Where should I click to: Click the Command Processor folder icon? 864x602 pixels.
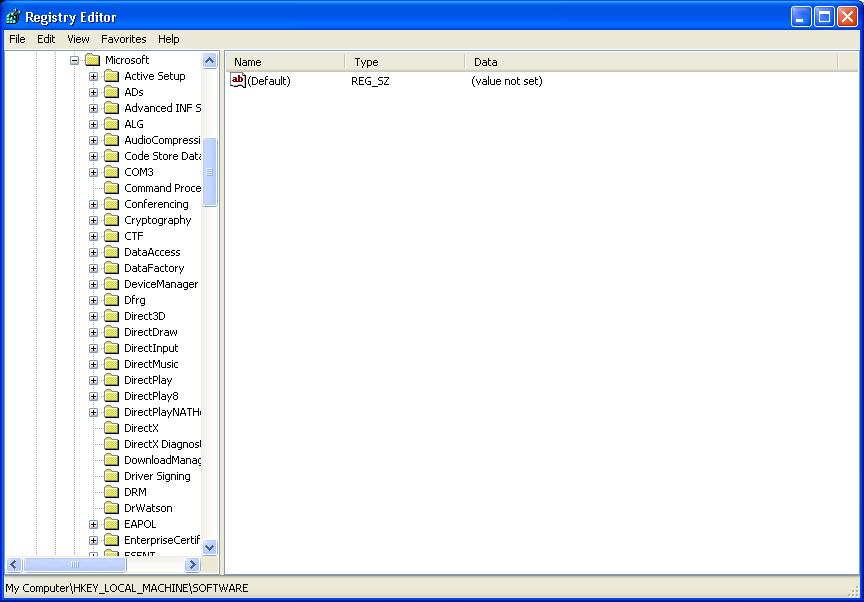tap(111, 187)
